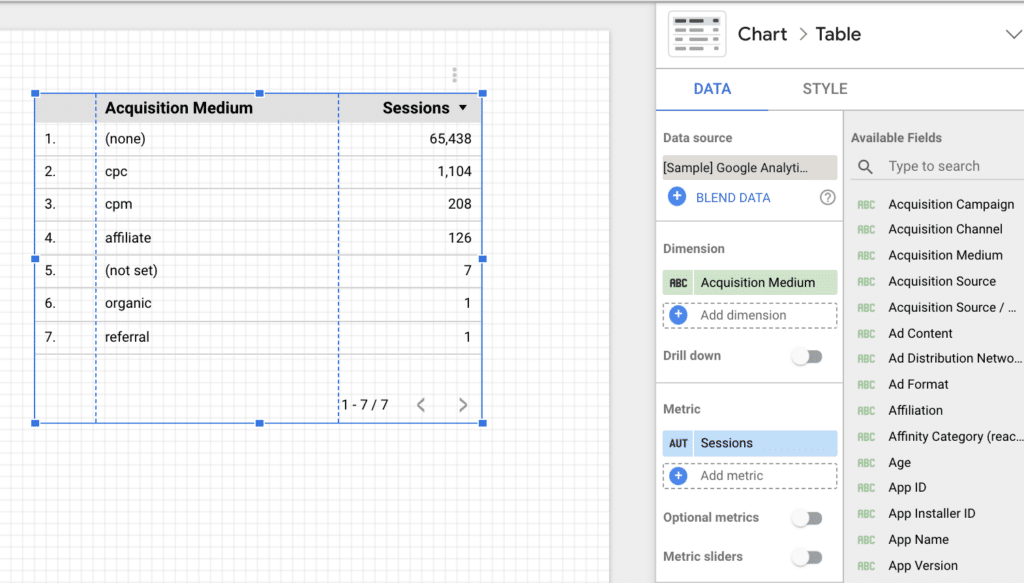Open the Blend Data help icon
The height and width of the screenshot is (583, 1024).
pos(827,197)
